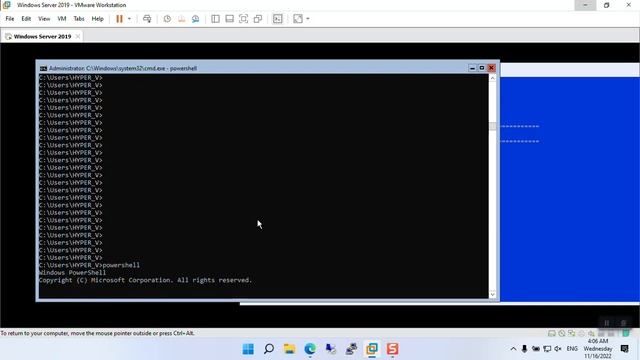Image resolution: width=640 pixels, height=360 pixels.
Task: Click the VMware hard disk status icon
Action: point(552,333)
